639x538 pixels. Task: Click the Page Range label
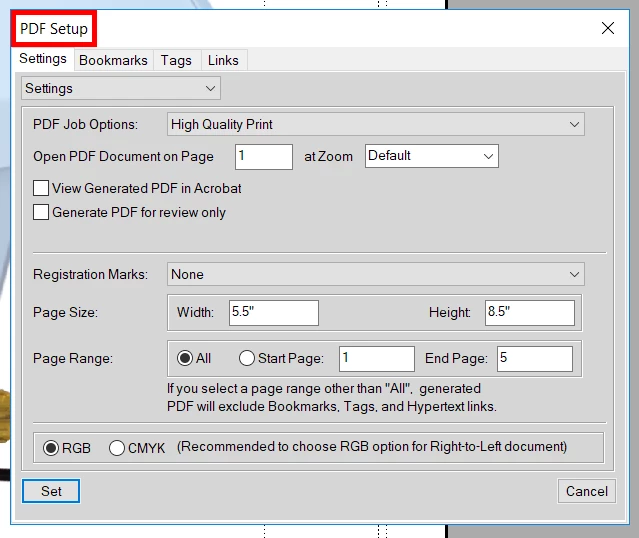point(73,359)
